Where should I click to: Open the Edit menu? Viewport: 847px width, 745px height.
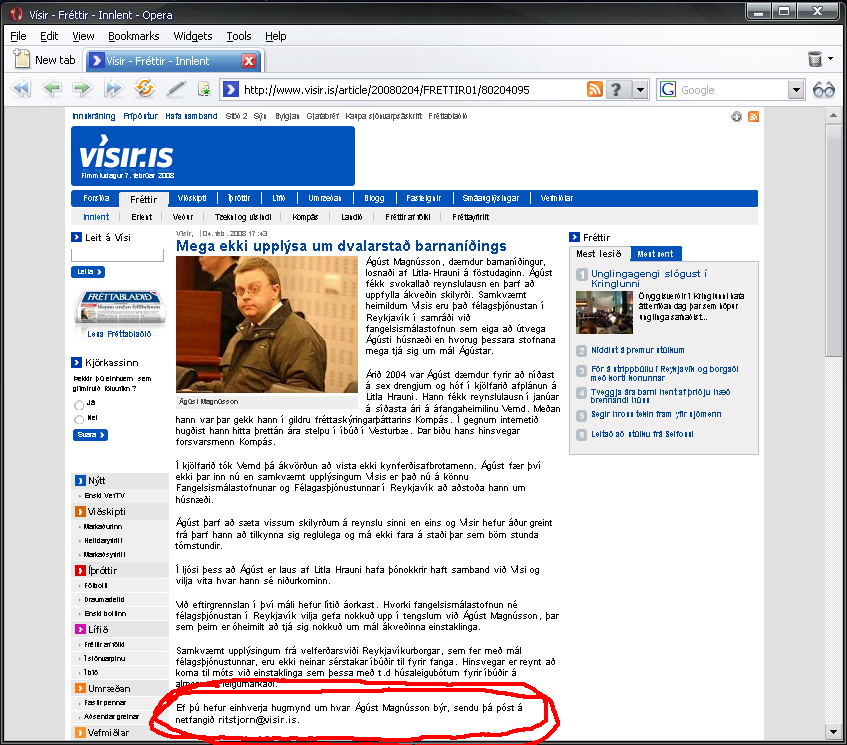point(49,36)
